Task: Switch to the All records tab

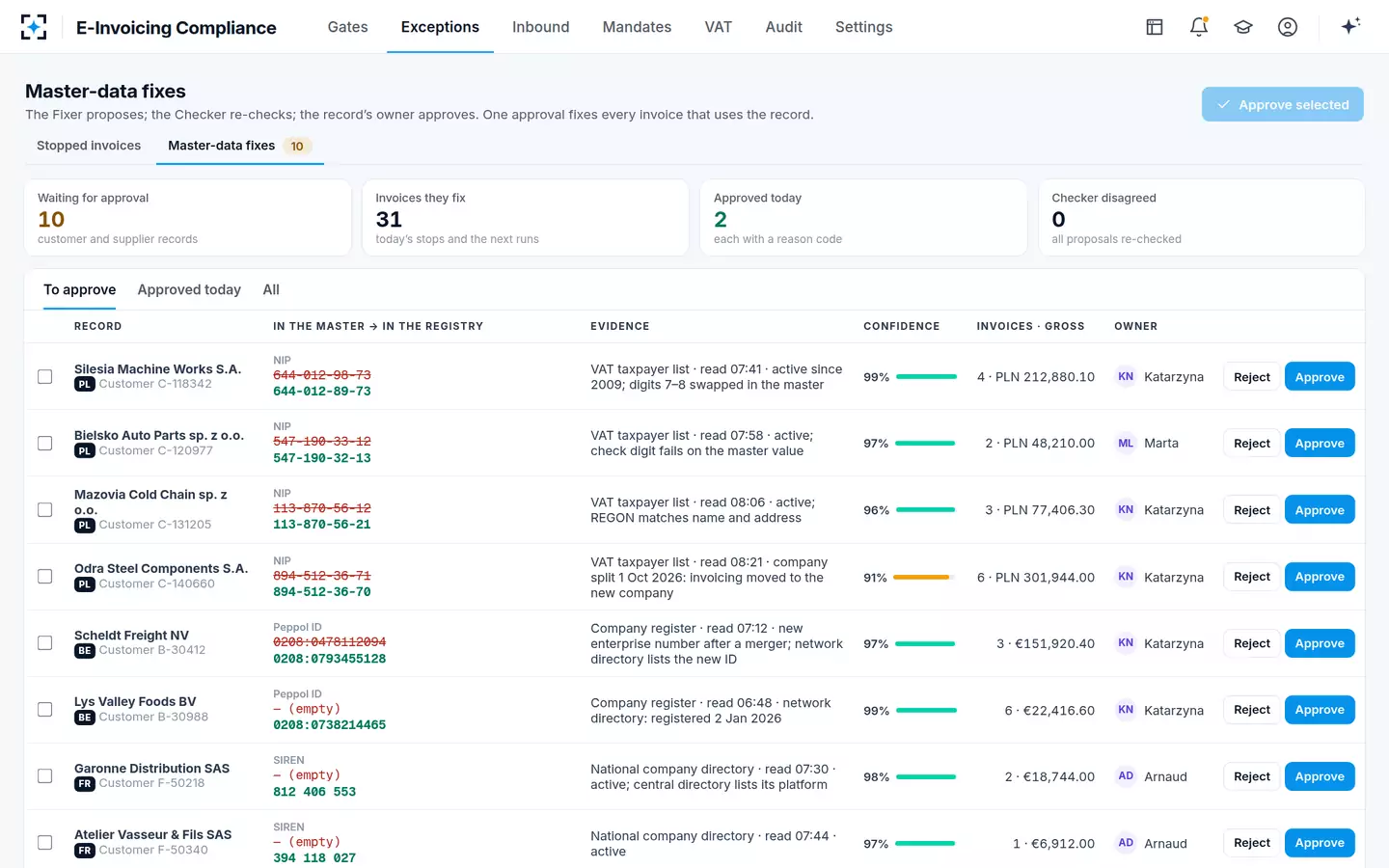Action: [x=271, y=289]
